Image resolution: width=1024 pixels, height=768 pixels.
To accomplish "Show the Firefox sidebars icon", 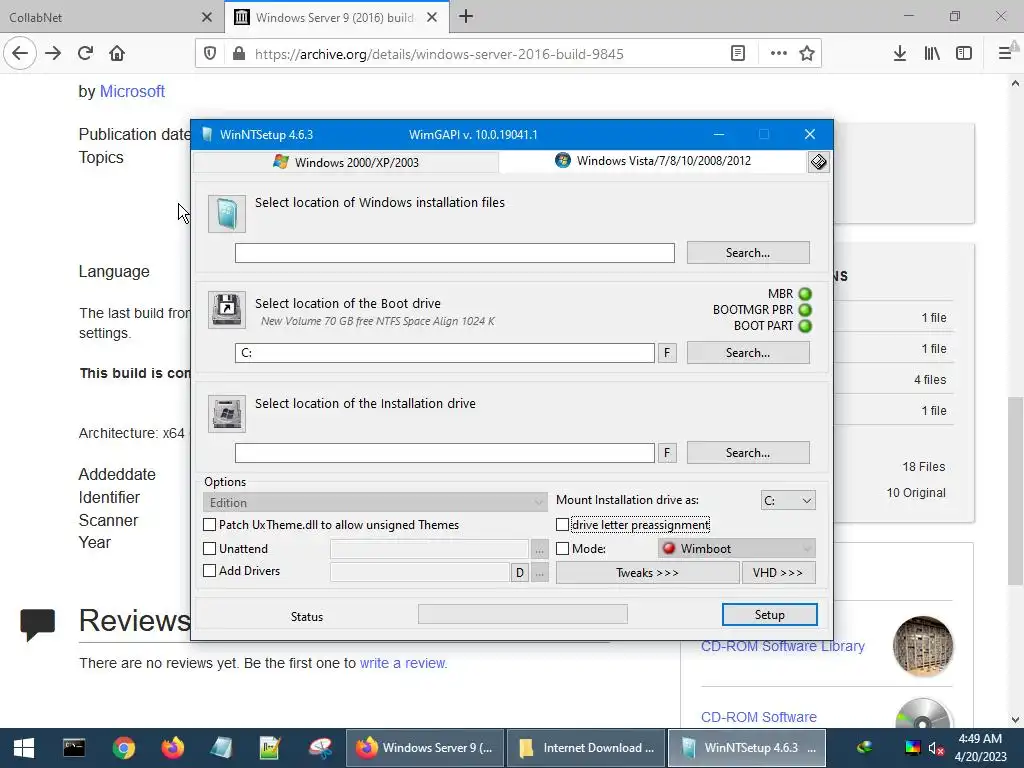I will (x=964, y=54).
